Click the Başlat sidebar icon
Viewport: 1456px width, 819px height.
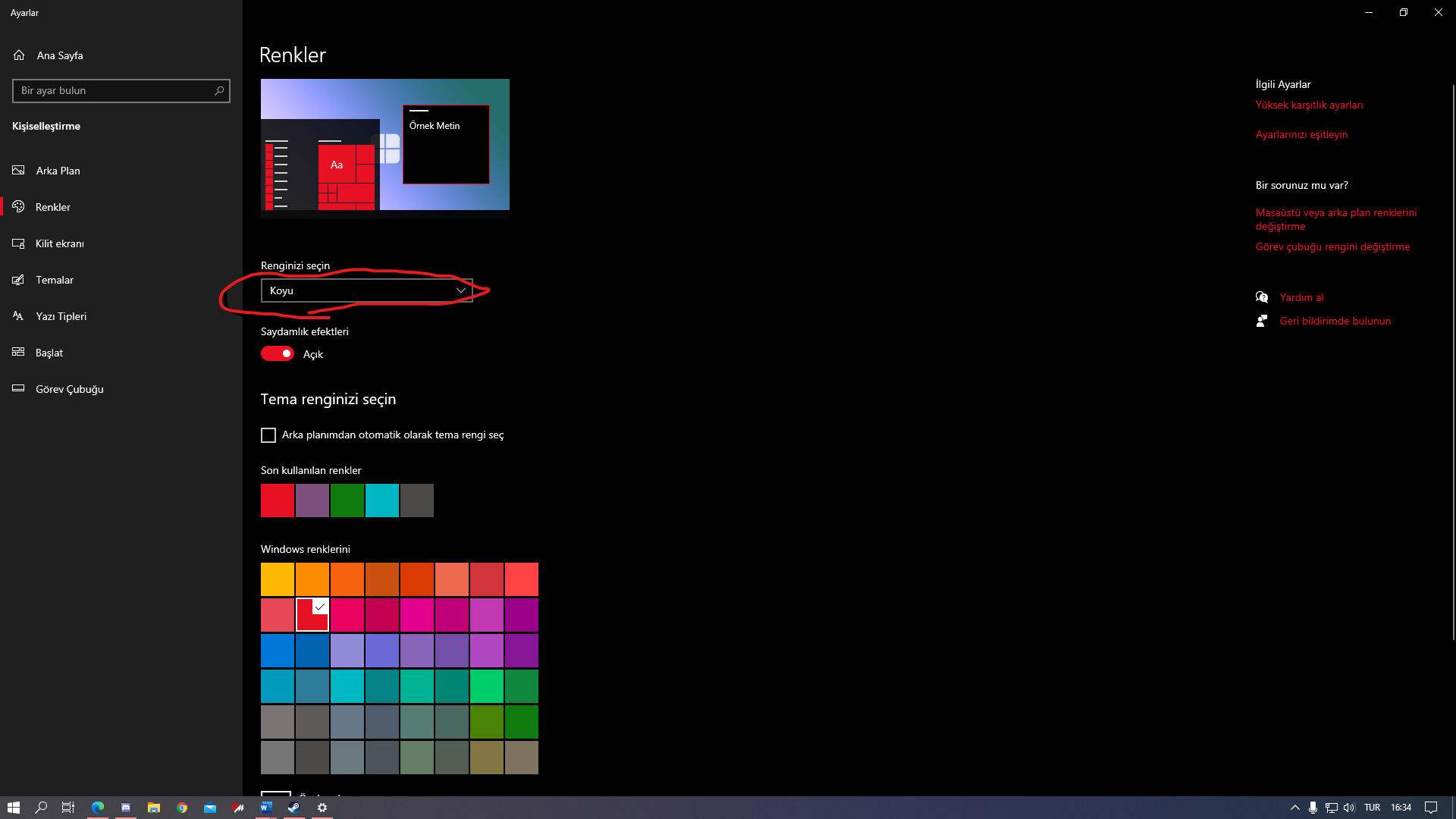19,353
